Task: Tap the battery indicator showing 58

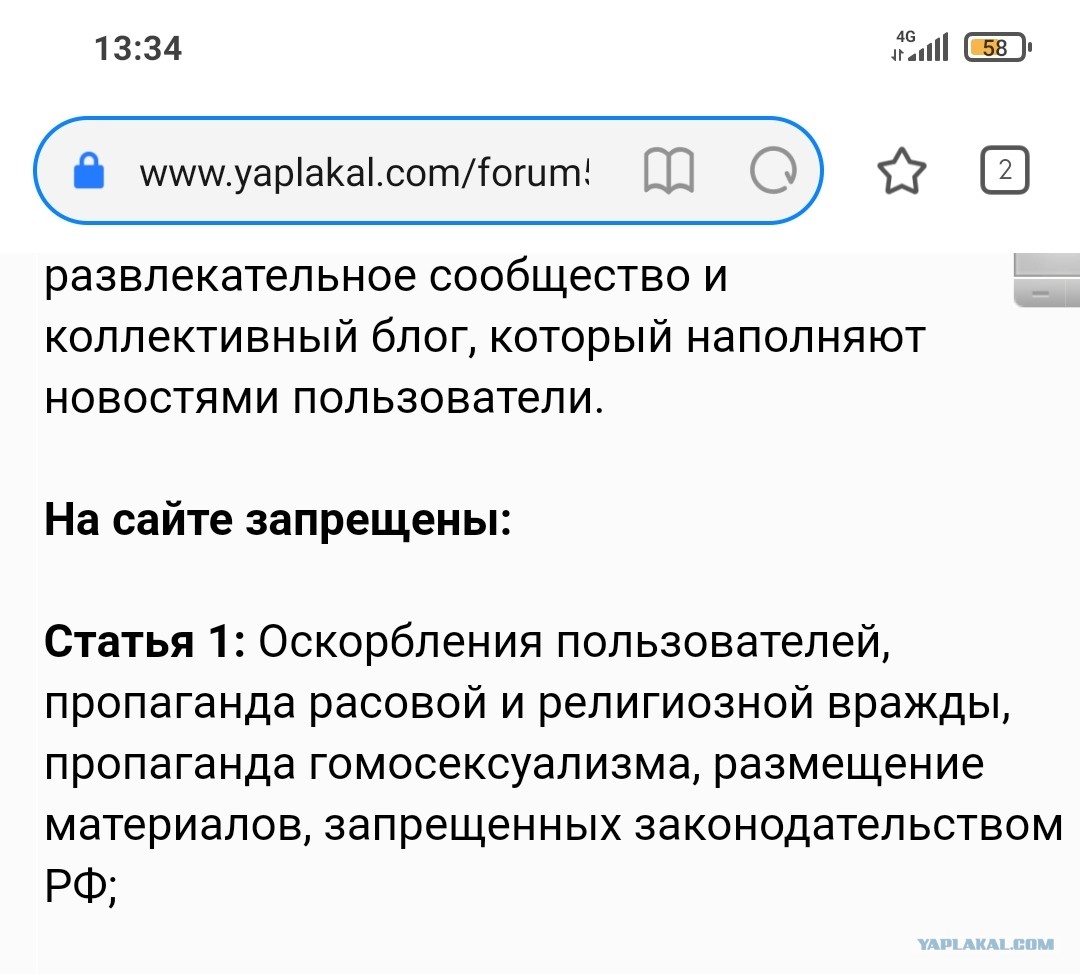Action: 997,48
